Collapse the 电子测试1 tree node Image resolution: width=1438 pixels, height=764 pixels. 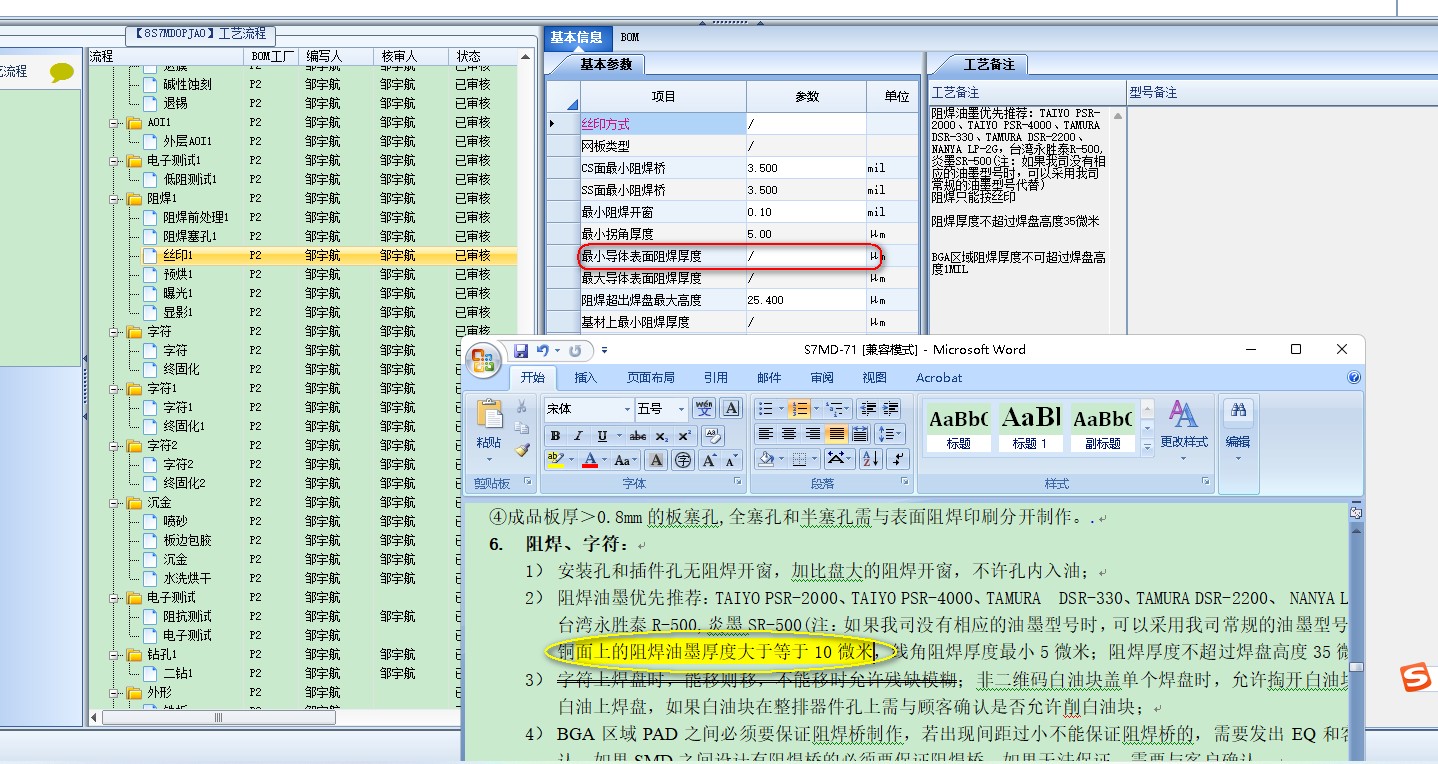pyautogui.click(x=115, y=160)
